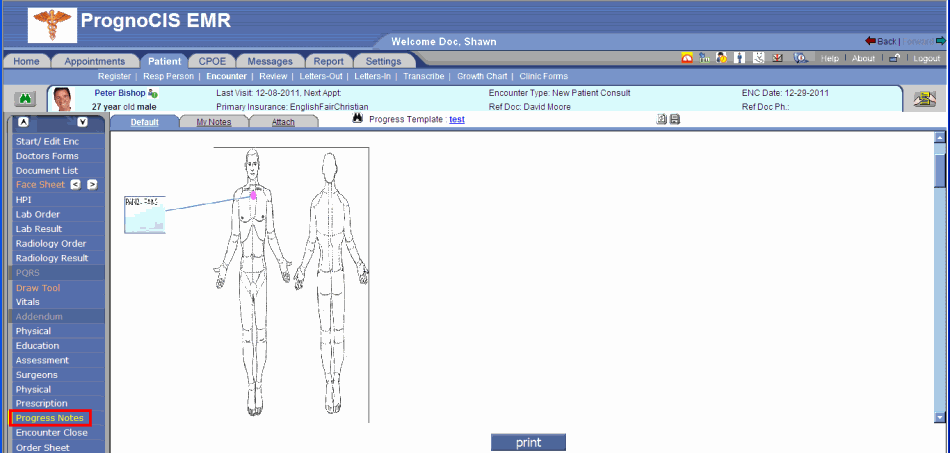Open the Growth Chart submenu item

(482, 76)
